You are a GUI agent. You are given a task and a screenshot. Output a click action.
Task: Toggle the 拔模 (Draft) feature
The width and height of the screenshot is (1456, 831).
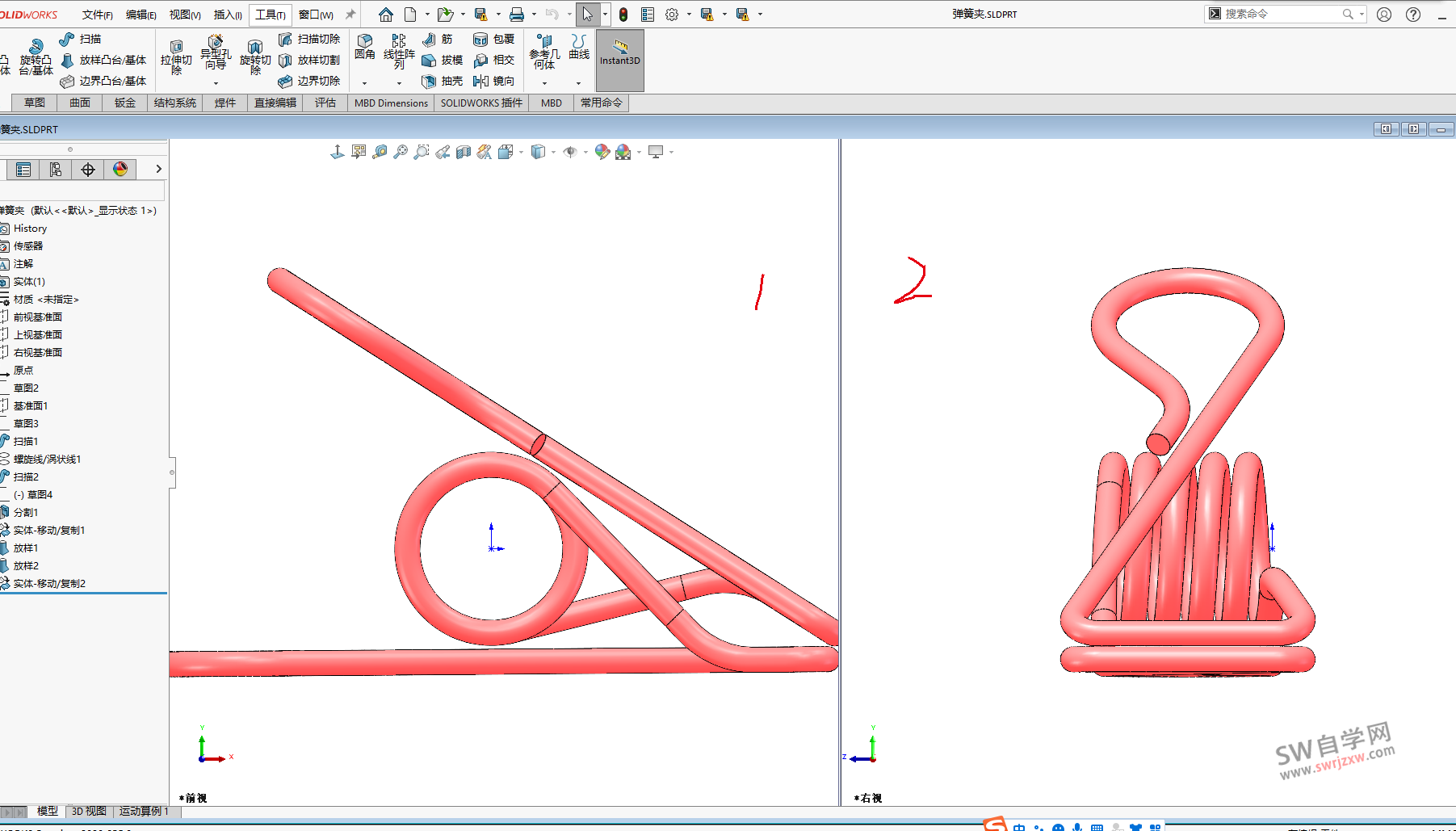click(x=440, y=59)
